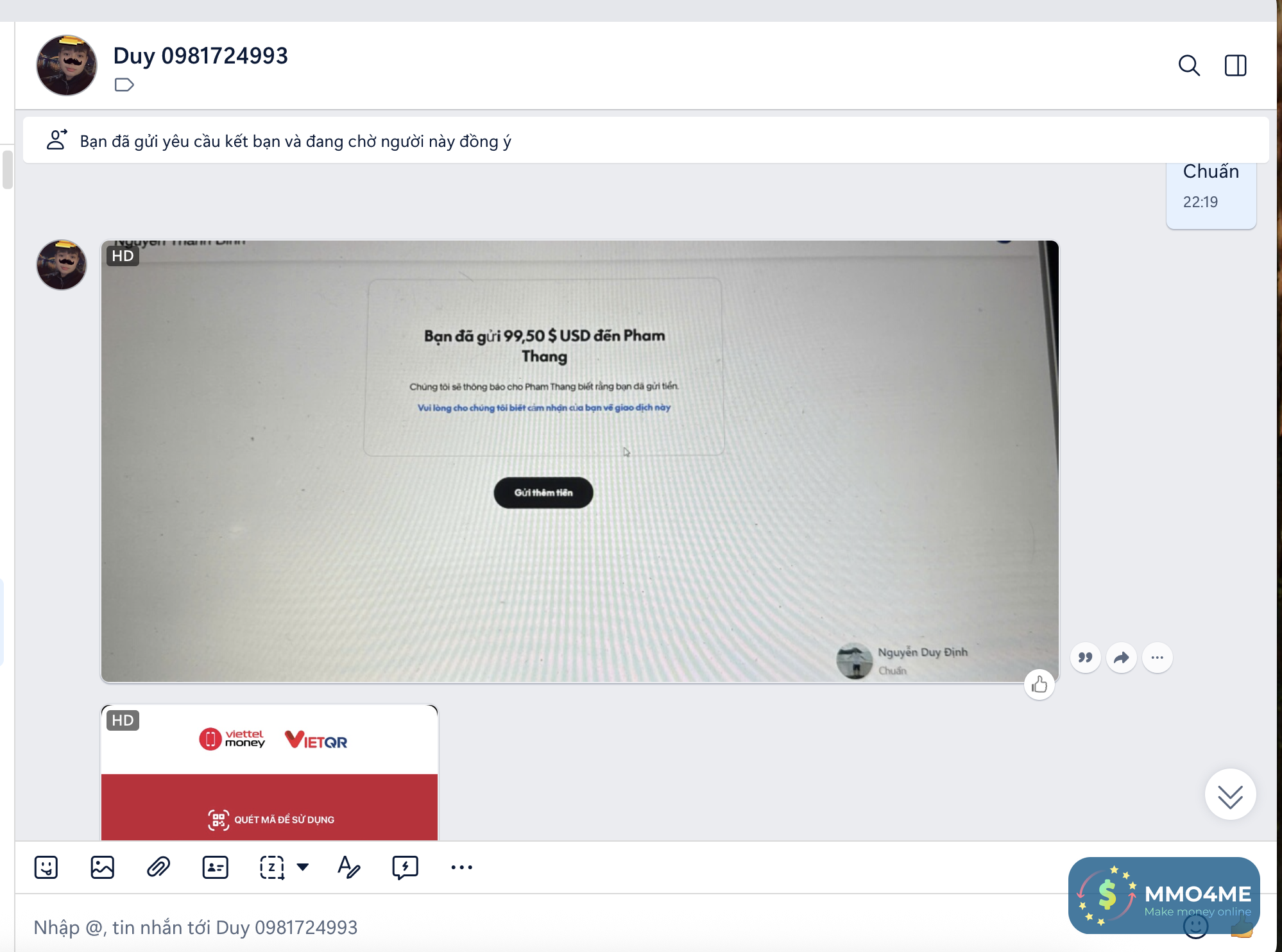Screen dimensions: 1282x952
Task: Open the quick message icon
Action: pos(405,867)
